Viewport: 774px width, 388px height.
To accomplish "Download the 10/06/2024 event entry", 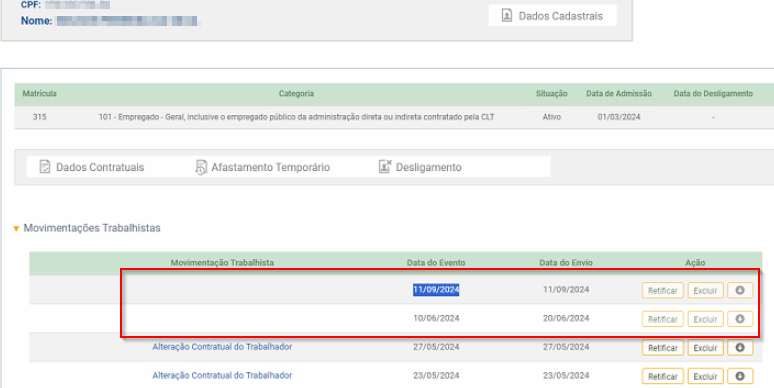I will click(739, 319).
